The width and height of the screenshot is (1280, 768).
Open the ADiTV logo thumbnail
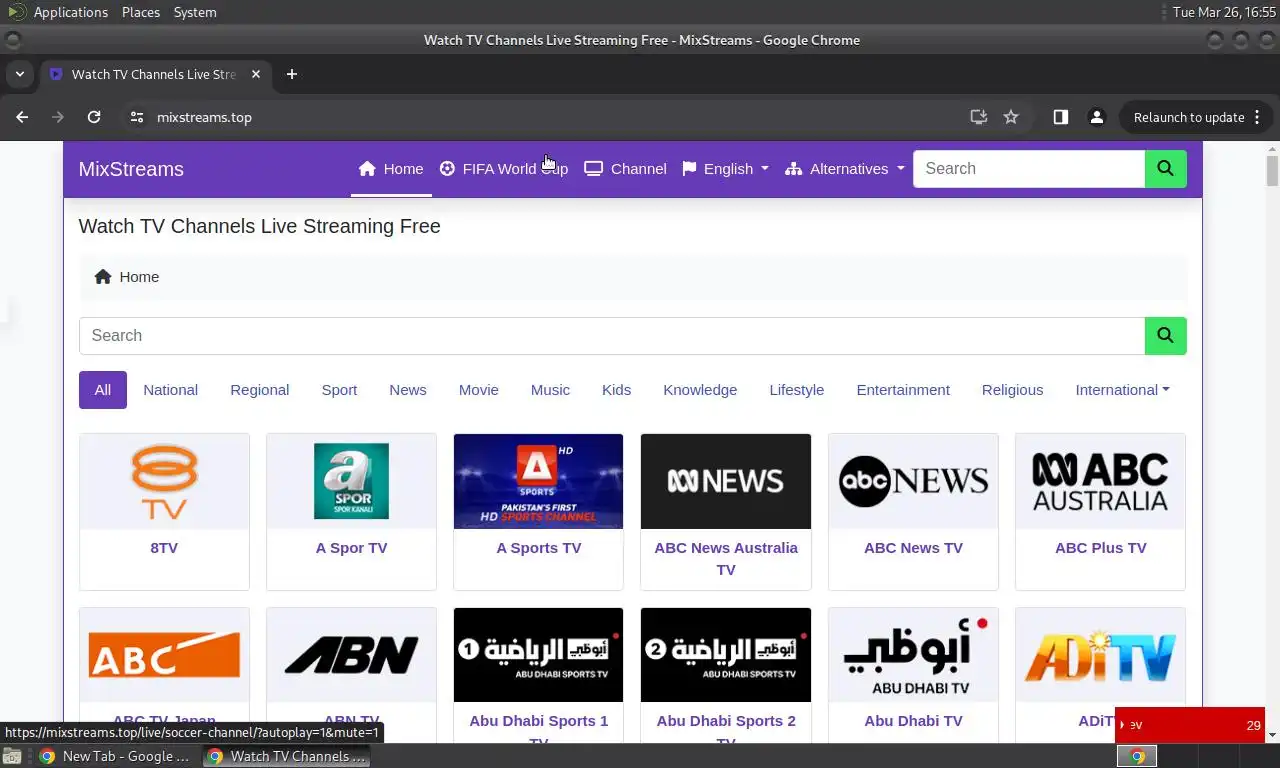coord(1100,655)
